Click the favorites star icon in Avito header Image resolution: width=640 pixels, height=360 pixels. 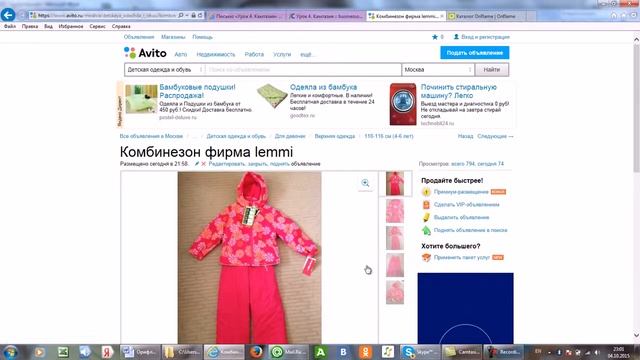[x=435, y=37]
